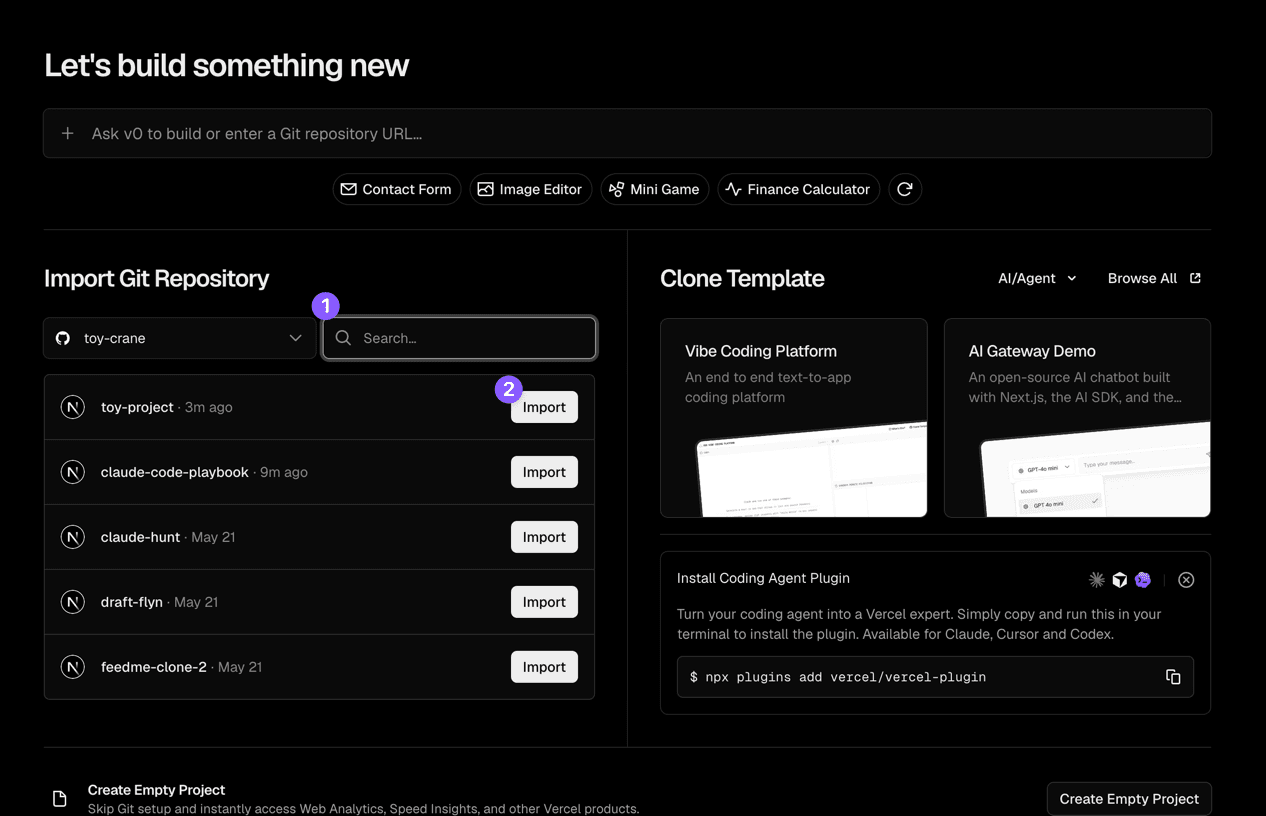Screen dimensions: 1266x816
Task: Click the magnifier icon in the search box
Action: click(x=343, y=338)
